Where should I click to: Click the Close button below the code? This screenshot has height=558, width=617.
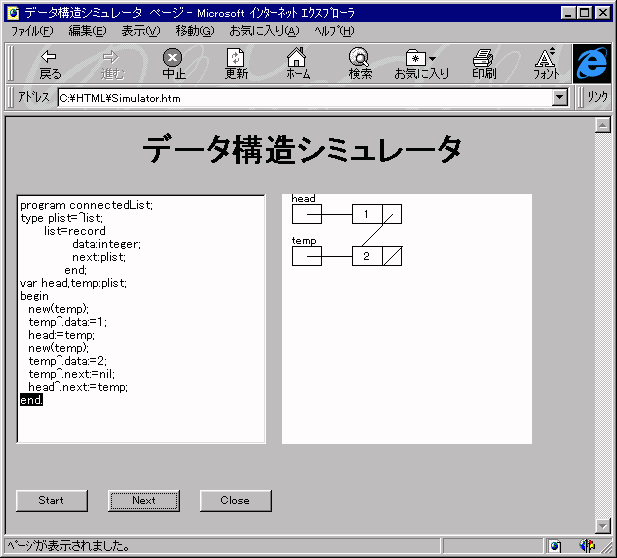coord(235,500)
